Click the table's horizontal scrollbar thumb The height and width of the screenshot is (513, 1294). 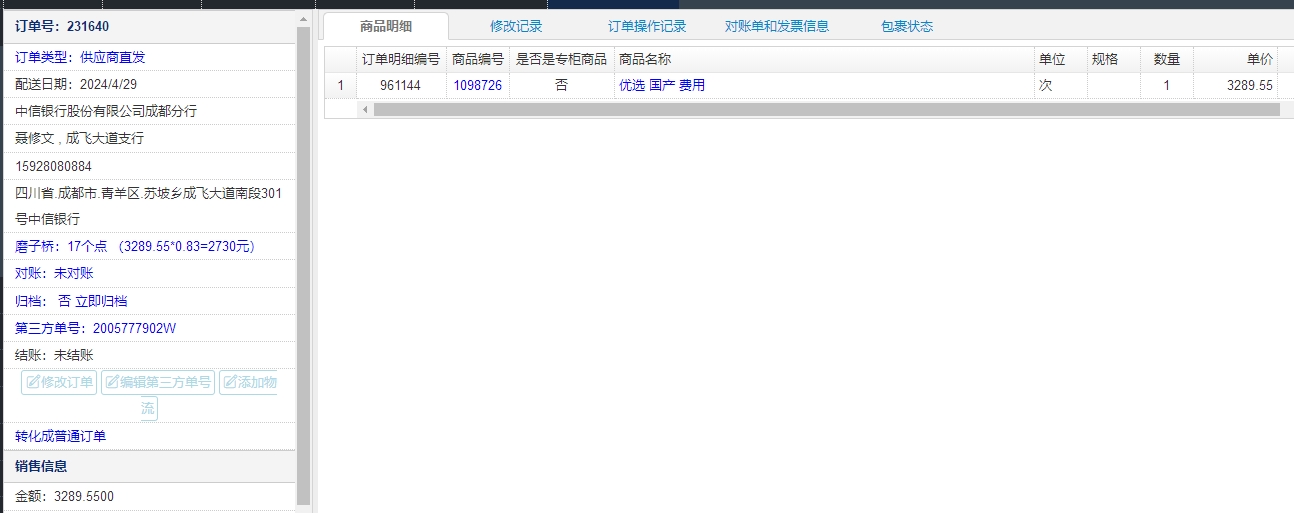coord(826,109)
